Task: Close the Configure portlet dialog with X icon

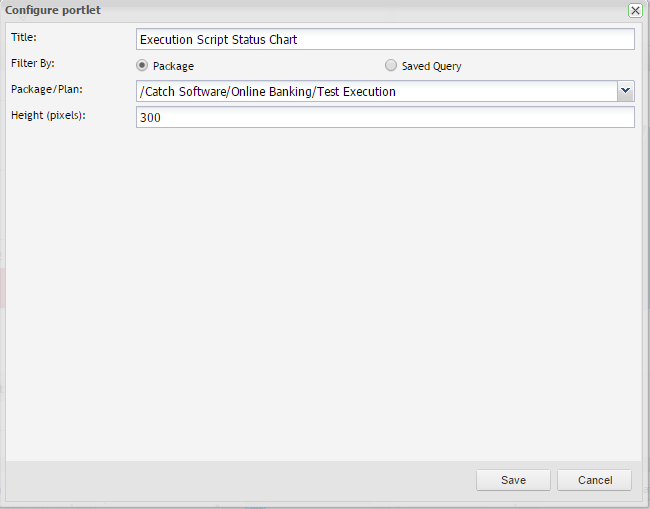Action: (x=635, y=10)
